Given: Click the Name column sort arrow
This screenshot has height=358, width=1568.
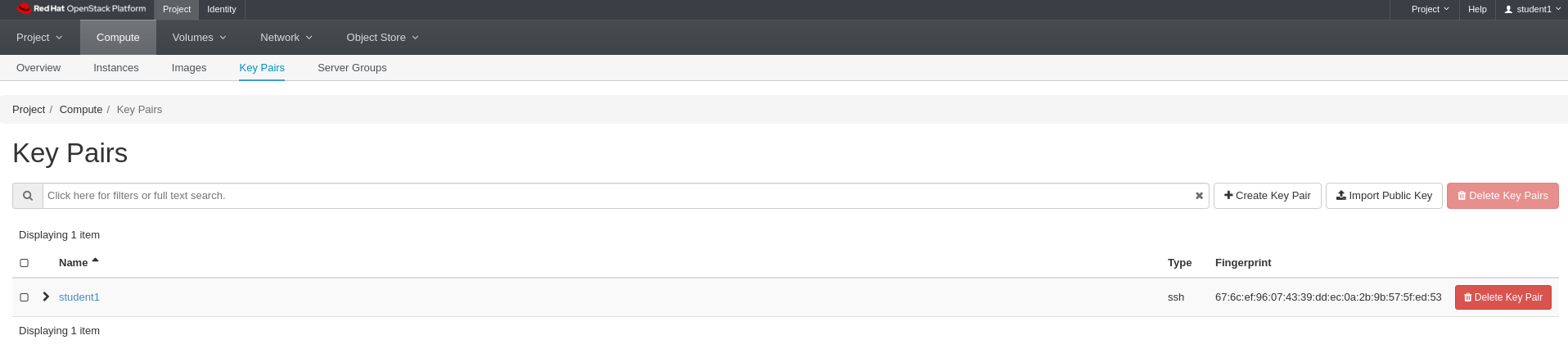Looking at the screenshot, I should point(95,261).
